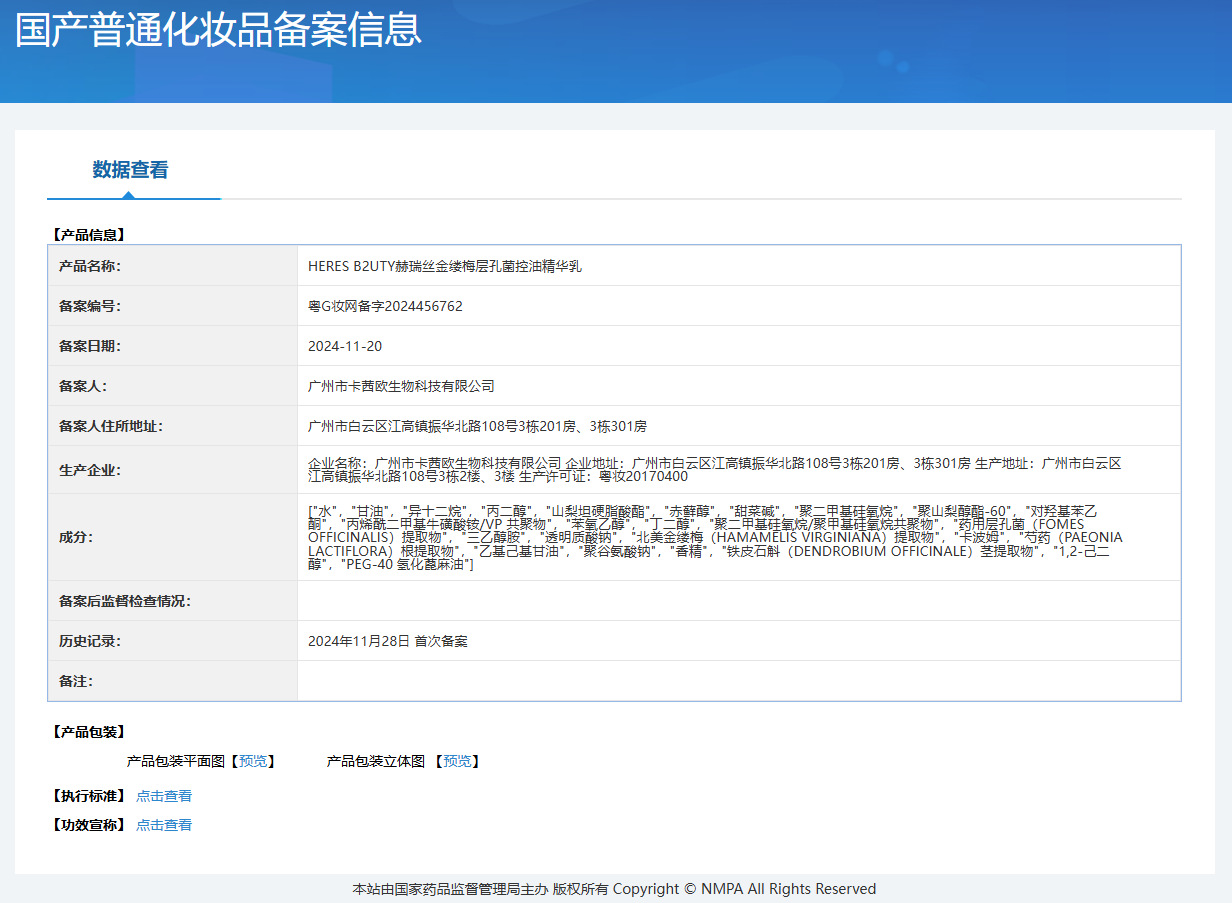
Task: Open 产品包装立体图 预览 link
Action: point(458,761)
